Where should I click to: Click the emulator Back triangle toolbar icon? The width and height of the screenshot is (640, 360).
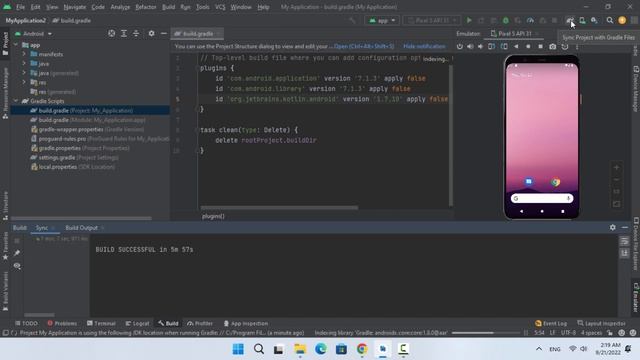pyautogui.click(x=516, y=47)
